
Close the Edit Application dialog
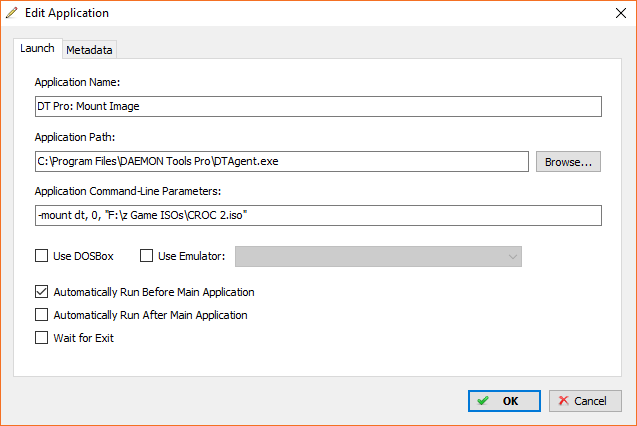620,13
